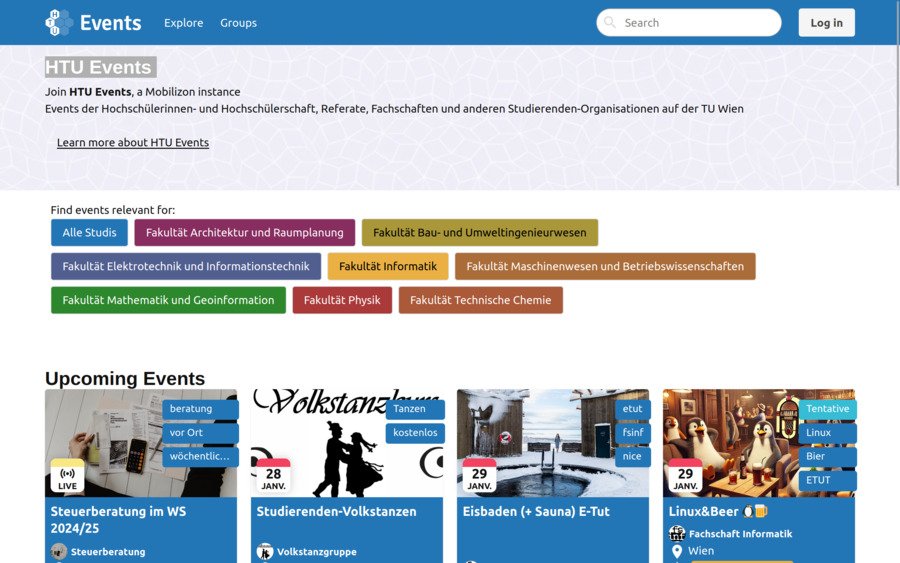Open the Groups menu item
The image size is (900, 563).
pyautogui.click(x=238, y=23)
